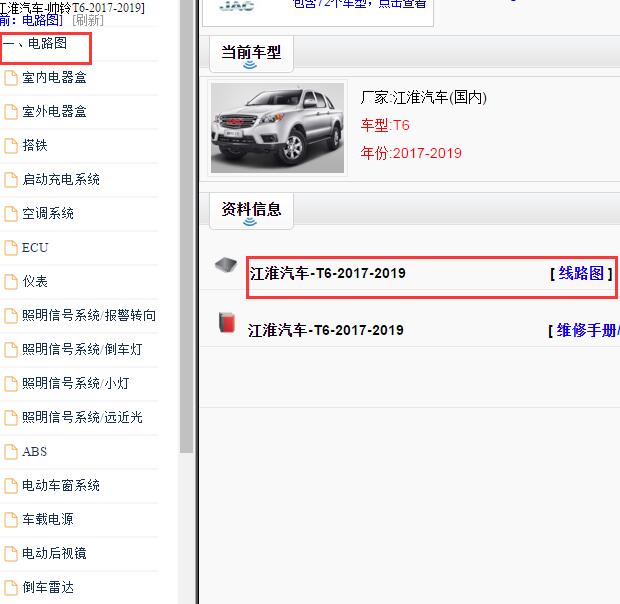Click the document icon beside 室外电器盒
Image resolution: width=620 pixels, height=604 pixels.
(x=11, y=112)
